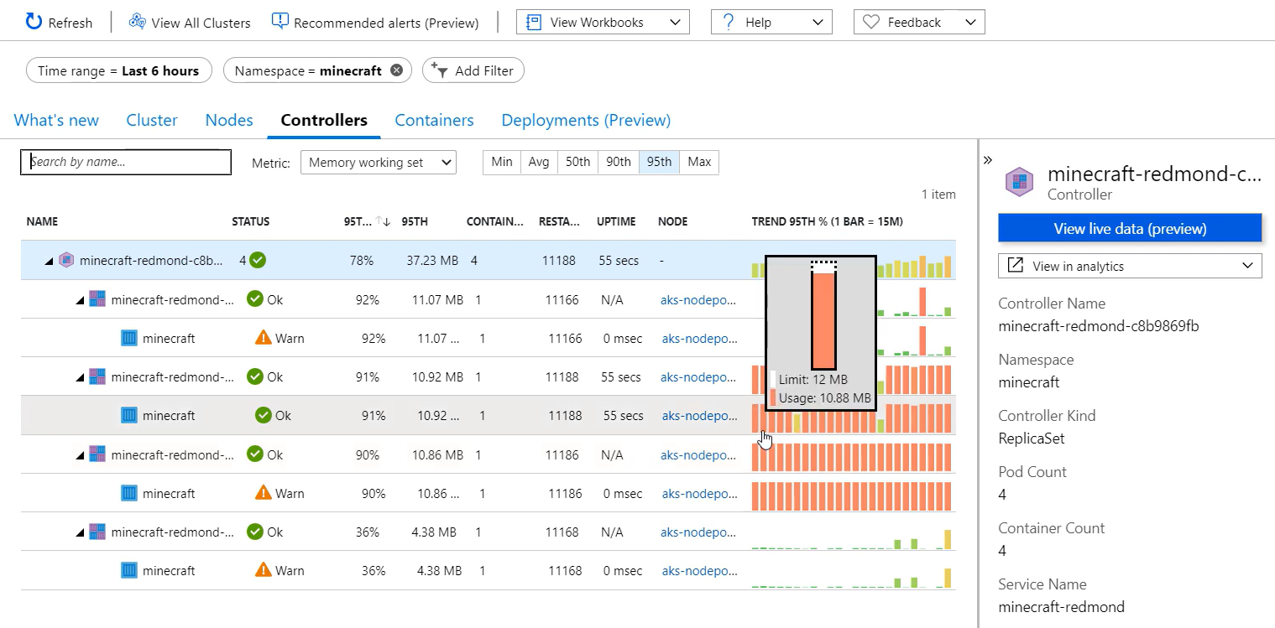Open Recommended alerts (Preview)
This screenshot has width=1275, height=628.
[375, 22]
